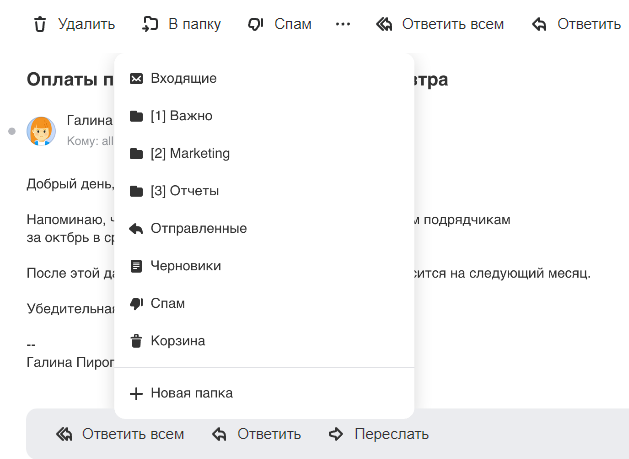Open the three-dots more actions menu
The width and height of the screenshot is (629, 459).
click(x=343, y=24)
